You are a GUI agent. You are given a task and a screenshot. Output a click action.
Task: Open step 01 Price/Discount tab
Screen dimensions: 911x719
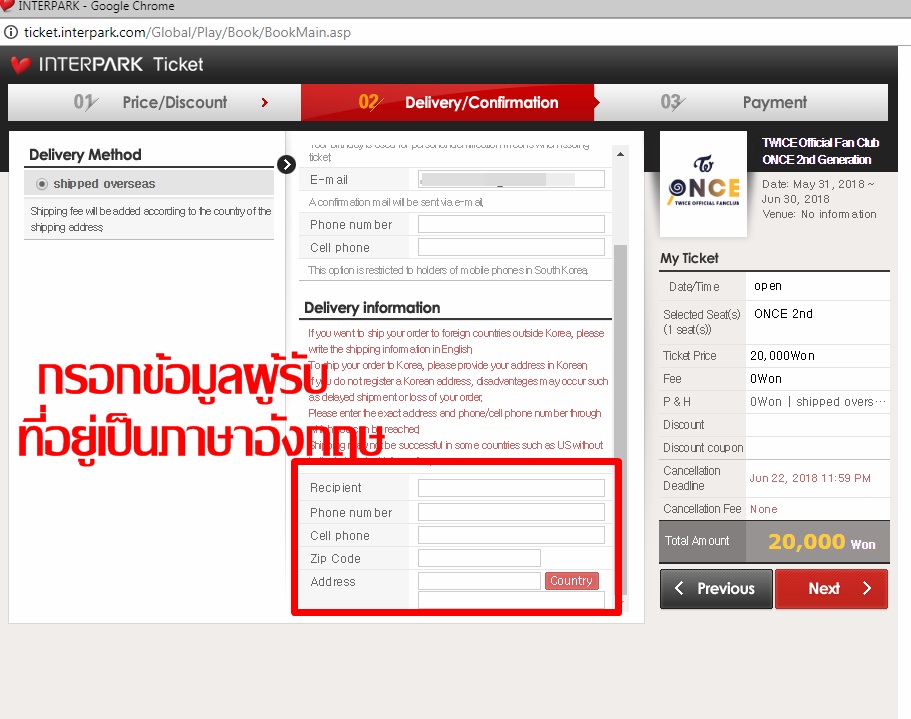[x=154, y=102]
